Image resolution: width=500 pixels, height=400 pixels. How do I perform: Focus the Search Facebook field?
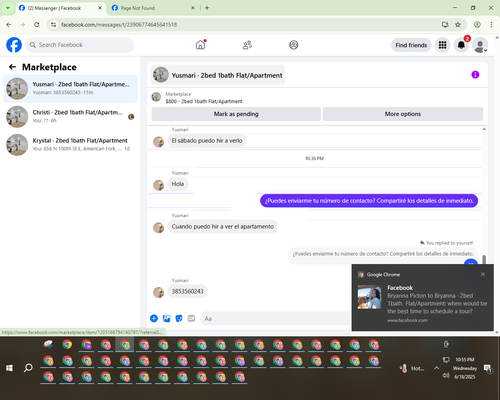pyautogui.click(x=80, y=45)
